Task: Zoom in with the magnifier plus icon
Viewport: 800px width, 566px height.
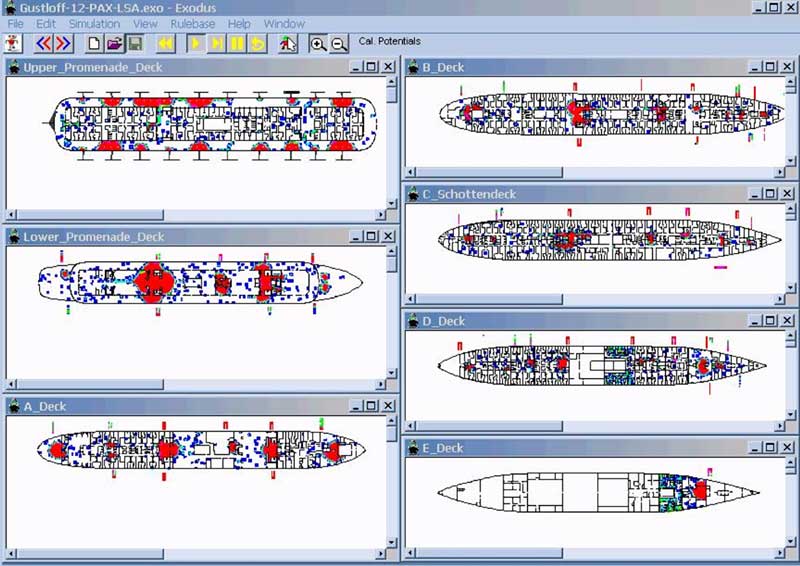Action: click(x=318, y=44)
